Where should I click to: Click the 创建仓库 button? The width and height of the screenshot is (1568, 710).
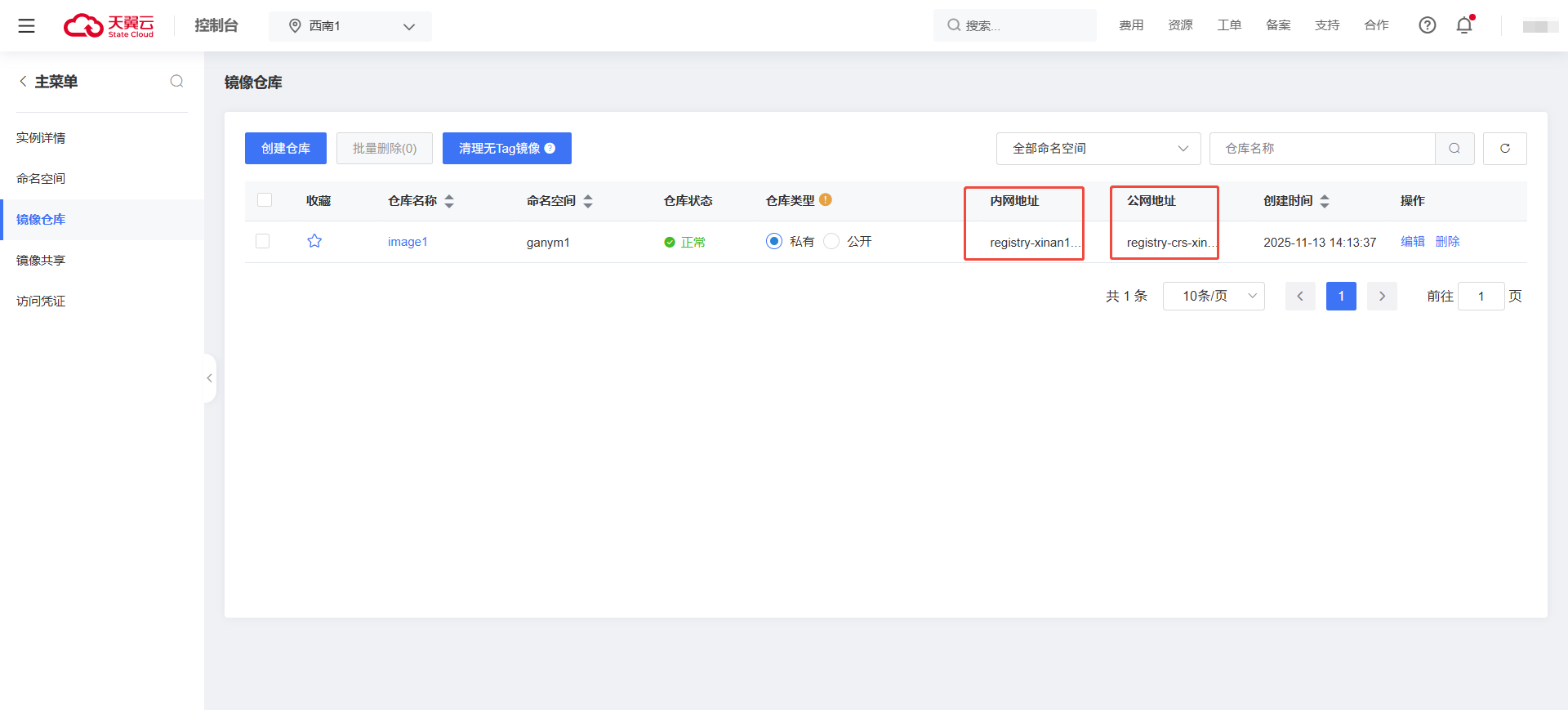(x=285, y=149)
